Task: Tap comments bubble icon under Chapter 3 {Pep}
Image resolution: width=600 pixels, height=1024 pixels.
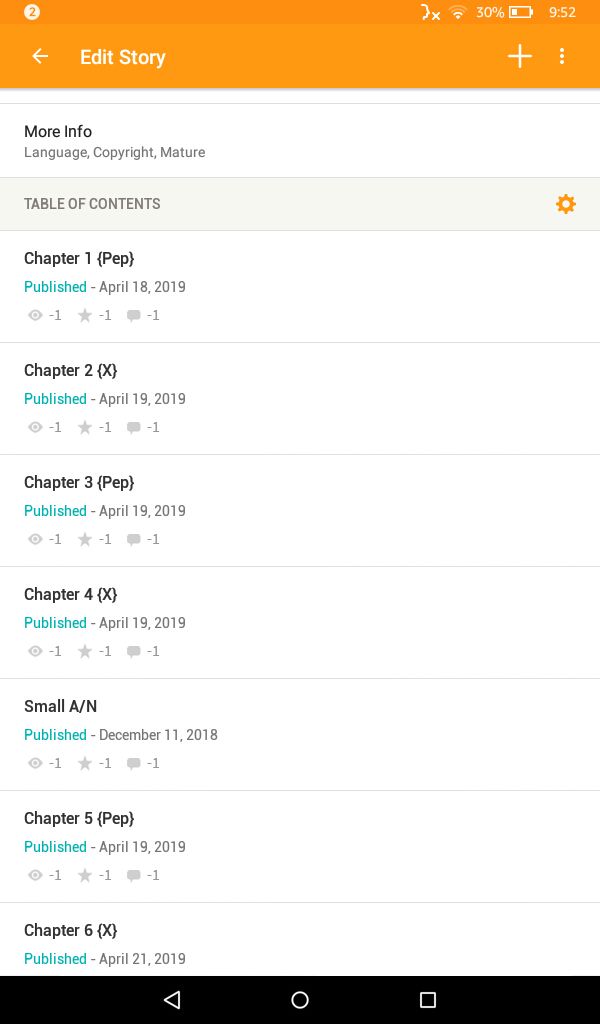Action: pos(134,539)
